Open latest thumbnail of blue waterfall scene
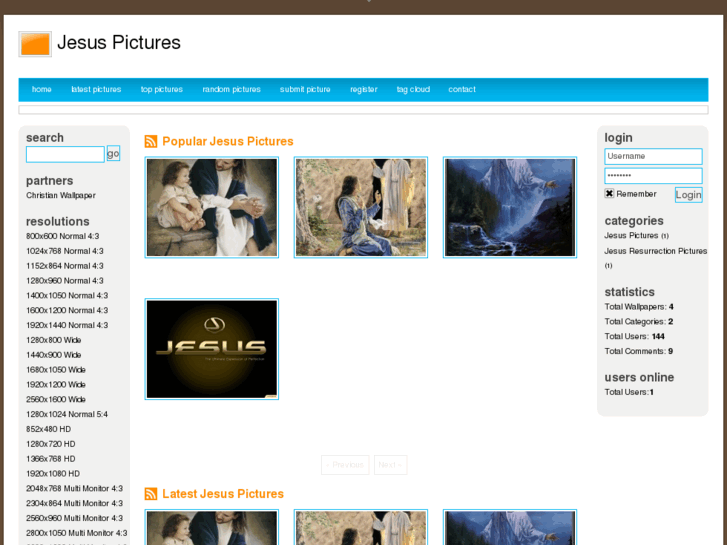 tap(510, 527)
